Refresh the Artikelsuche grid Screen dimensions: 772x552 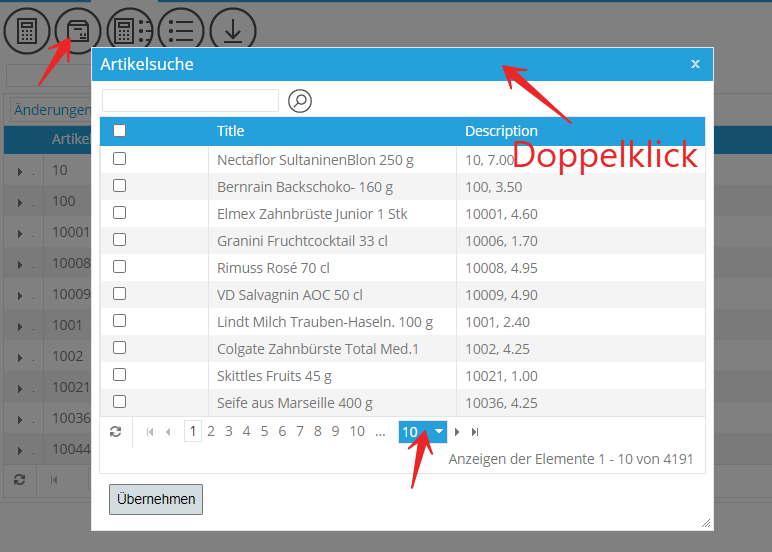pos(116,432)
